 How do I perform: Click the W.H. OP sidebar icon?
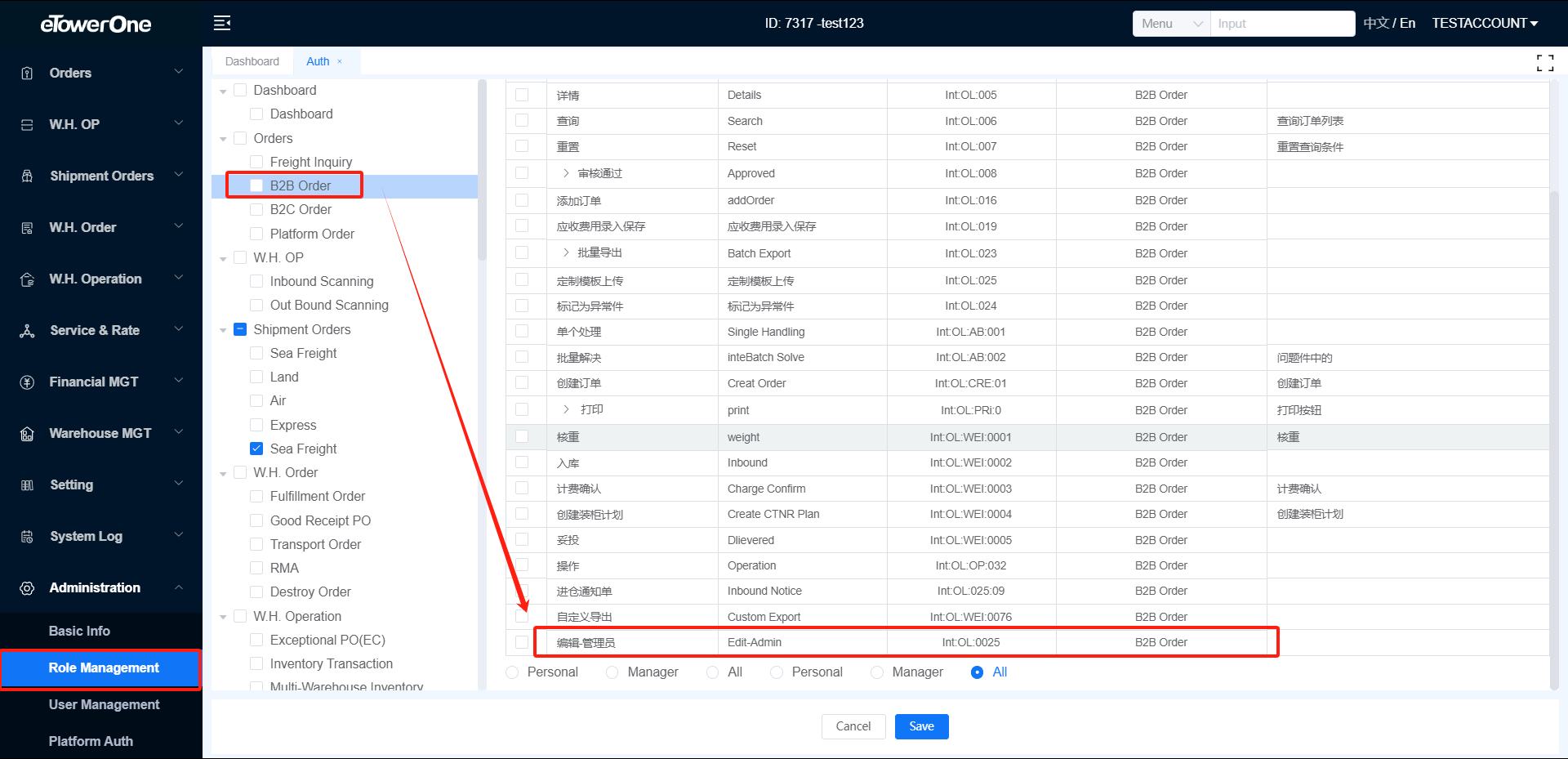27,125
